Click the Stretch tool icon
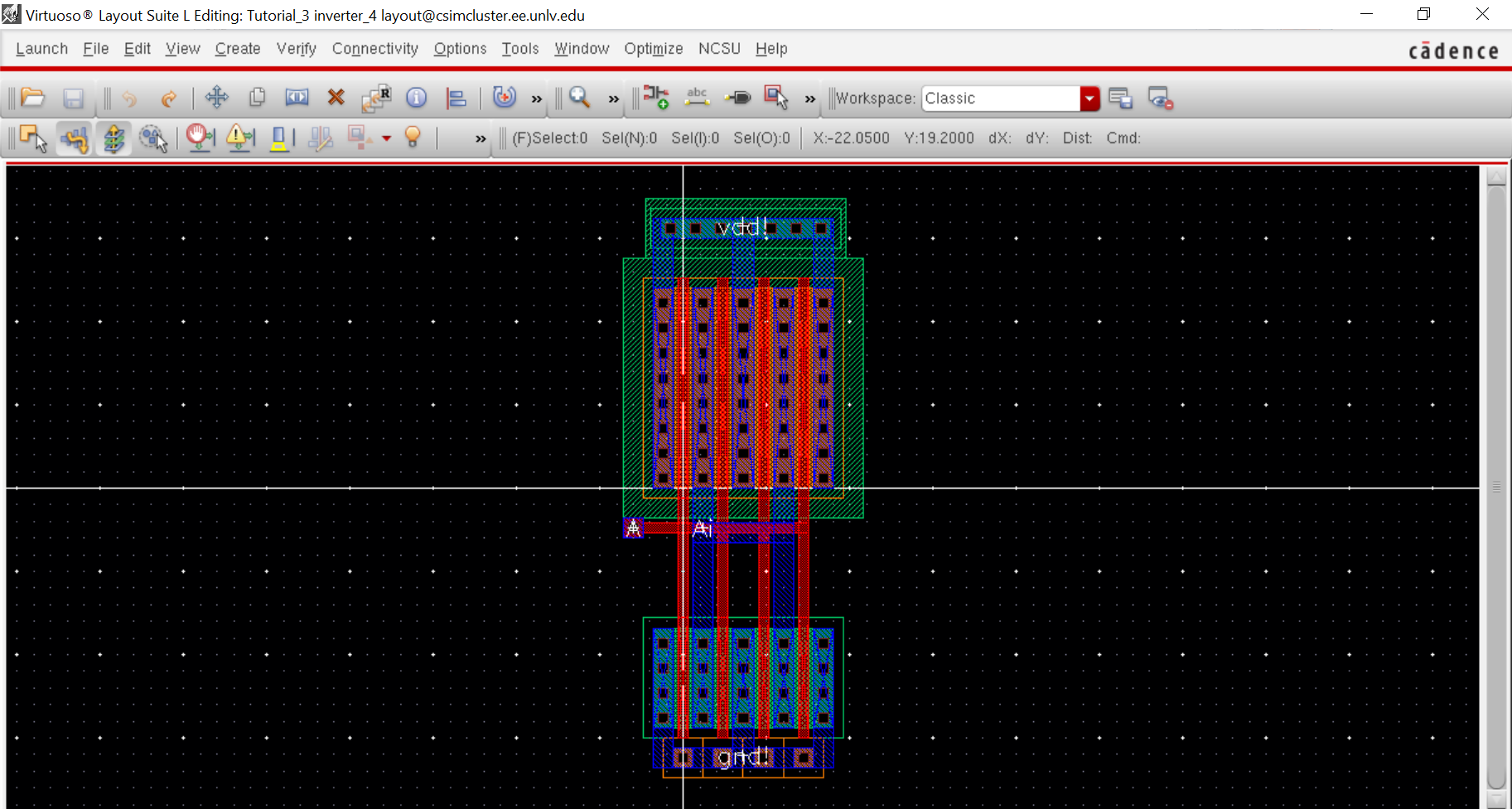The width and height of the screenshot is (1512, 809). (297, 98)
